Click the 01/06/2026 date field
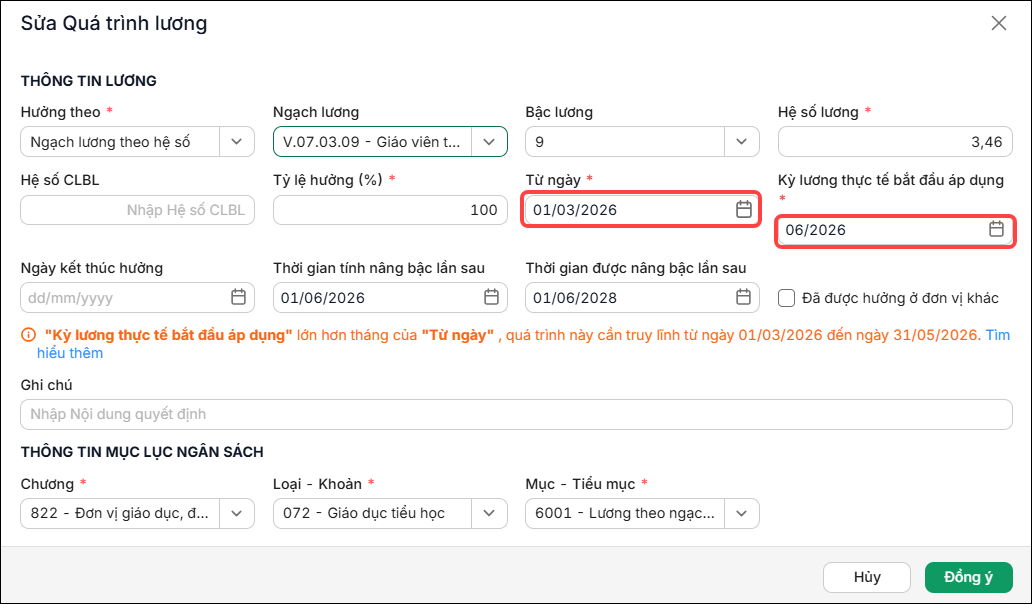The image size is (1032, 604). click(x=390, y=297)
